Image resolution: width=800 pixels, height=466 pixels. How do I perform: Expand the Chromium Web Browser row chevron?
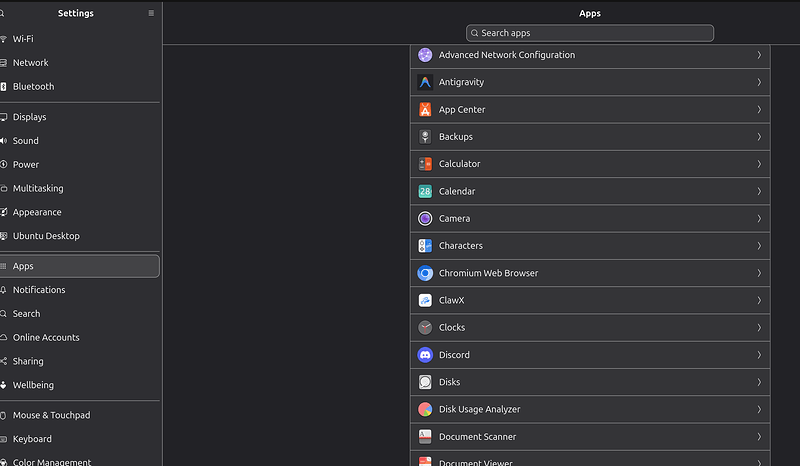pos(759,273)
